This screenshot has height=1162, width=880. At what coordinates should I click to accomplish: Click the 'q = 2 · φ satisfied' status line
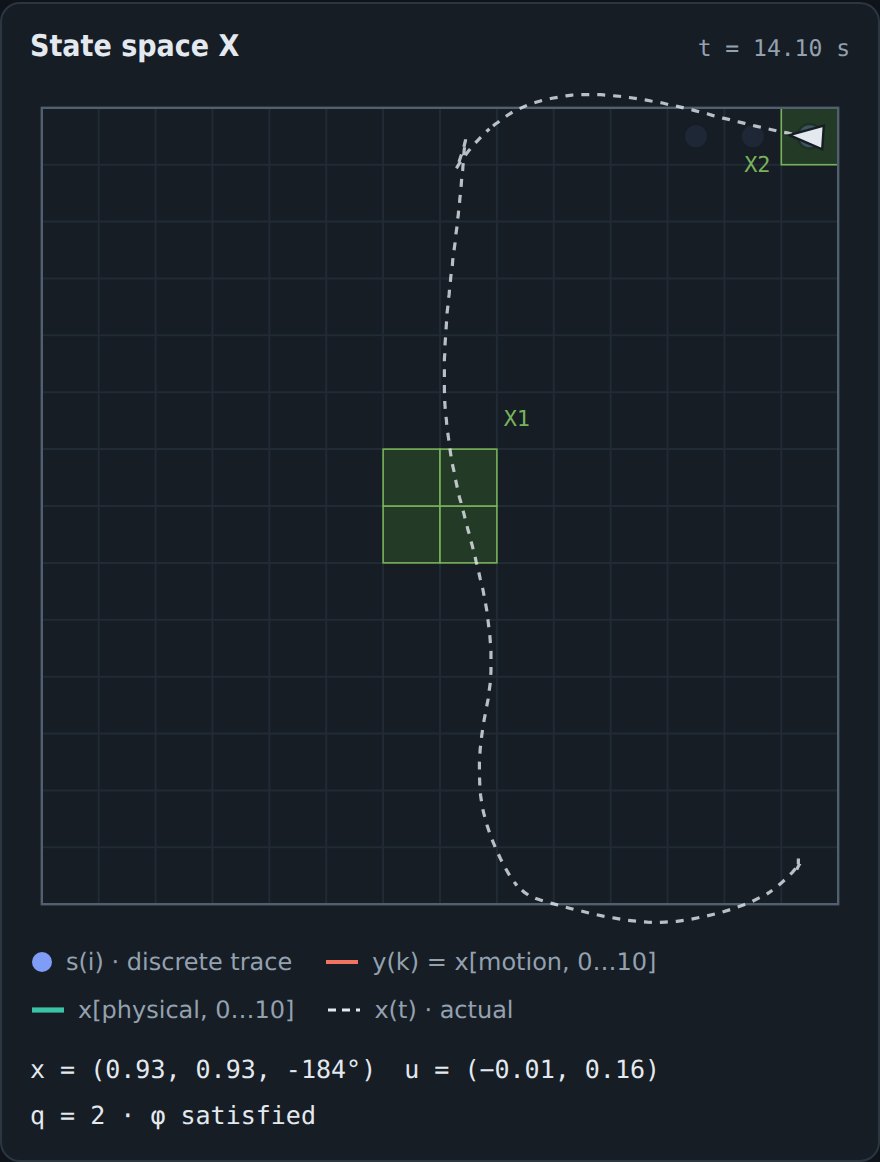tap(173, 1116)
